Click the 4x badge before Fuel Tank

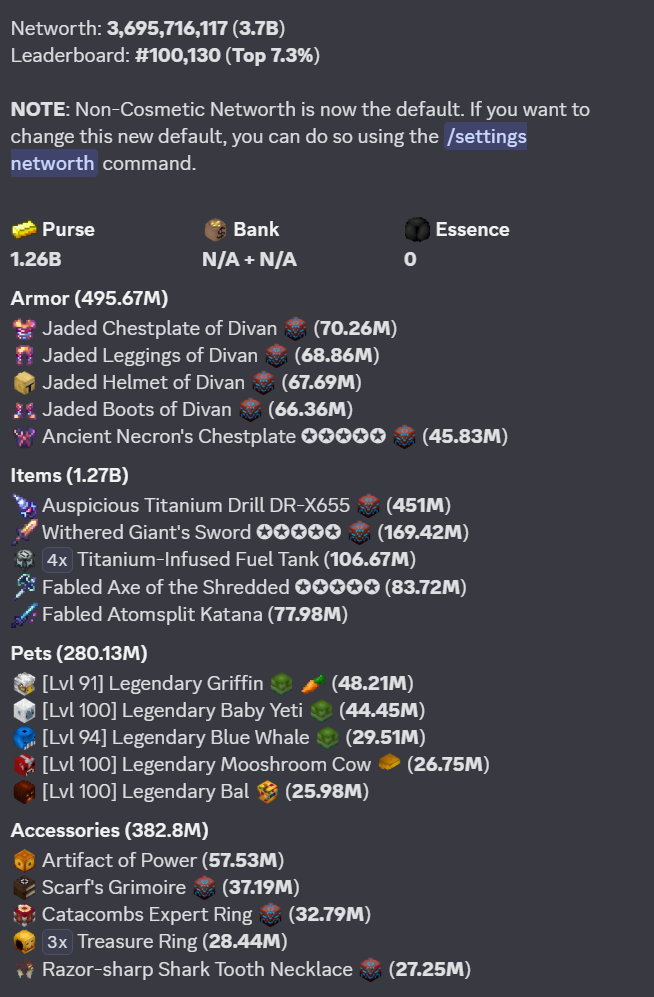(x=57, y=560)
